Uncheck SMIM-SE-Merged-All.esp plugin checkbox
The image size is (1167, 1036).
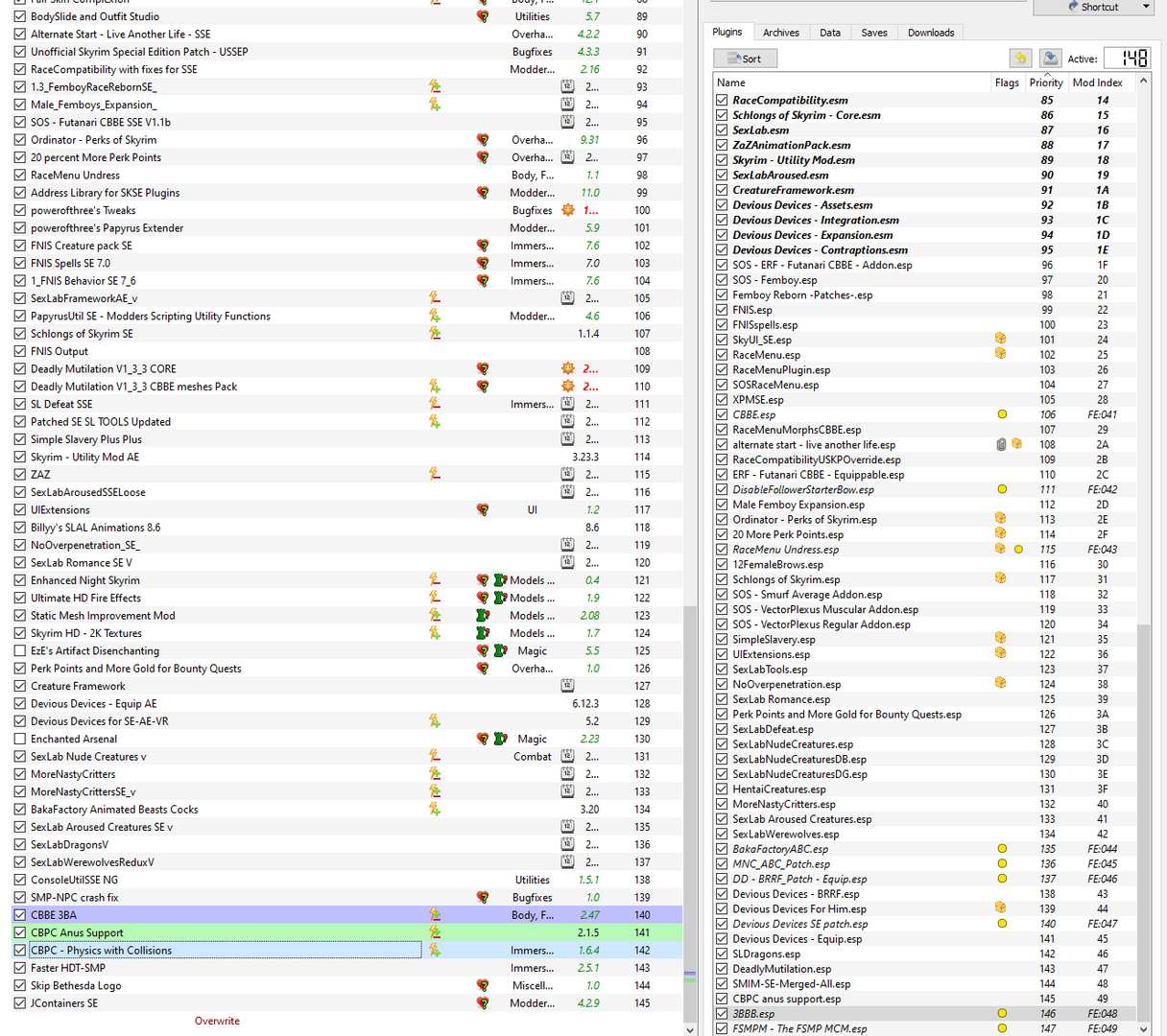click(x=722, y=983)
